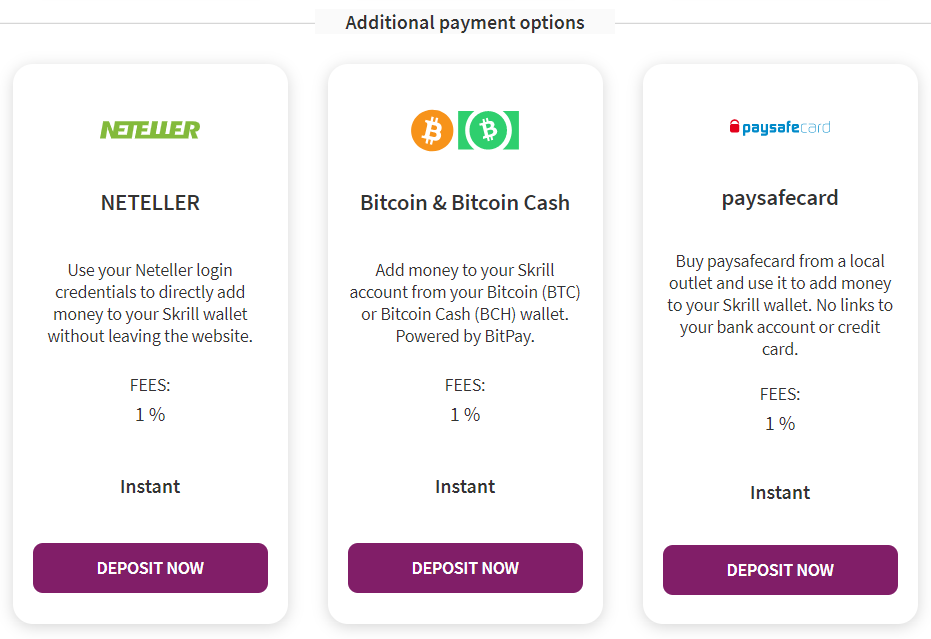Select the paysafecard heading text
The width and height of the screenshot is (931, 639).
point(780,198)
